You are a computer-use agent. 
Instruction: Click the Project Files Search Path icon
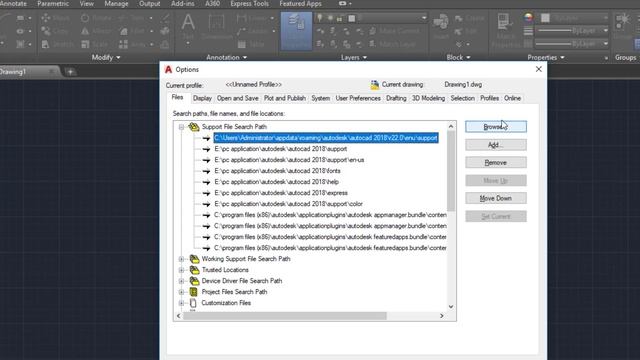(x=194, y=292)
